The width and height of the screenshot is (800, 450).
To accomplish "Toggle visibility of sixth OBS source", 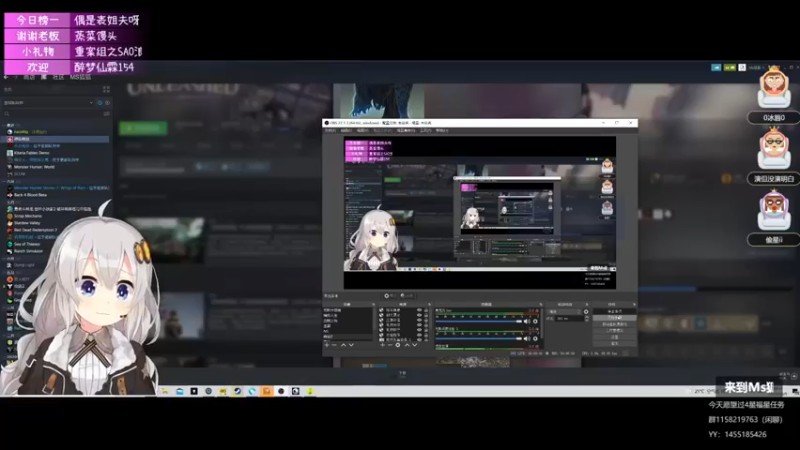I will click(x=419, y=335).
